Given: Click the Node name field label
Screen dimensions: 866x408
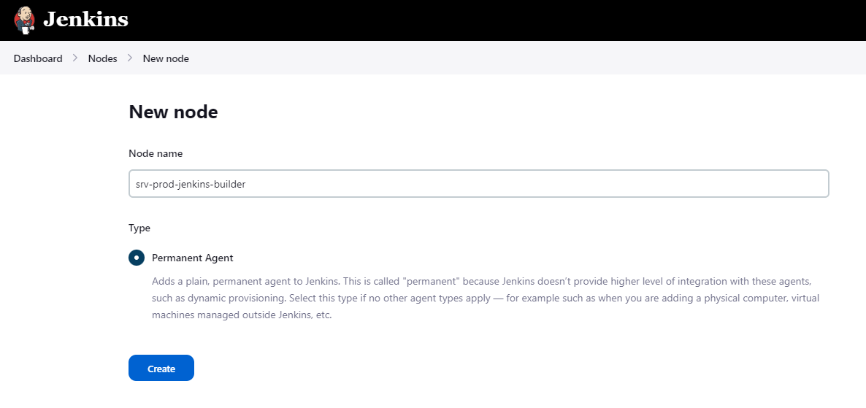Looking at the screenshot, I should coord(156,153).
